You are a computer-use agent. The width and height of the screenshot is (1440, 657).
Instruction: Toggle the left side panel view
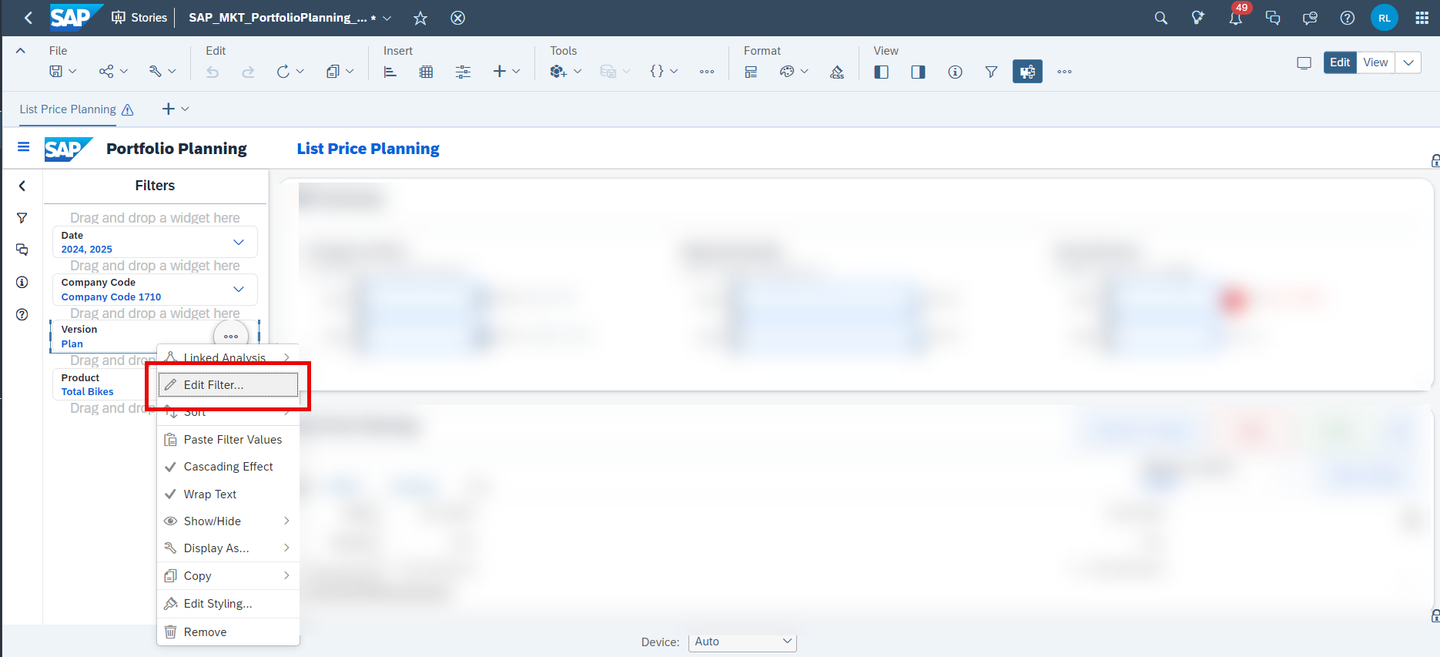click(881, 72)
